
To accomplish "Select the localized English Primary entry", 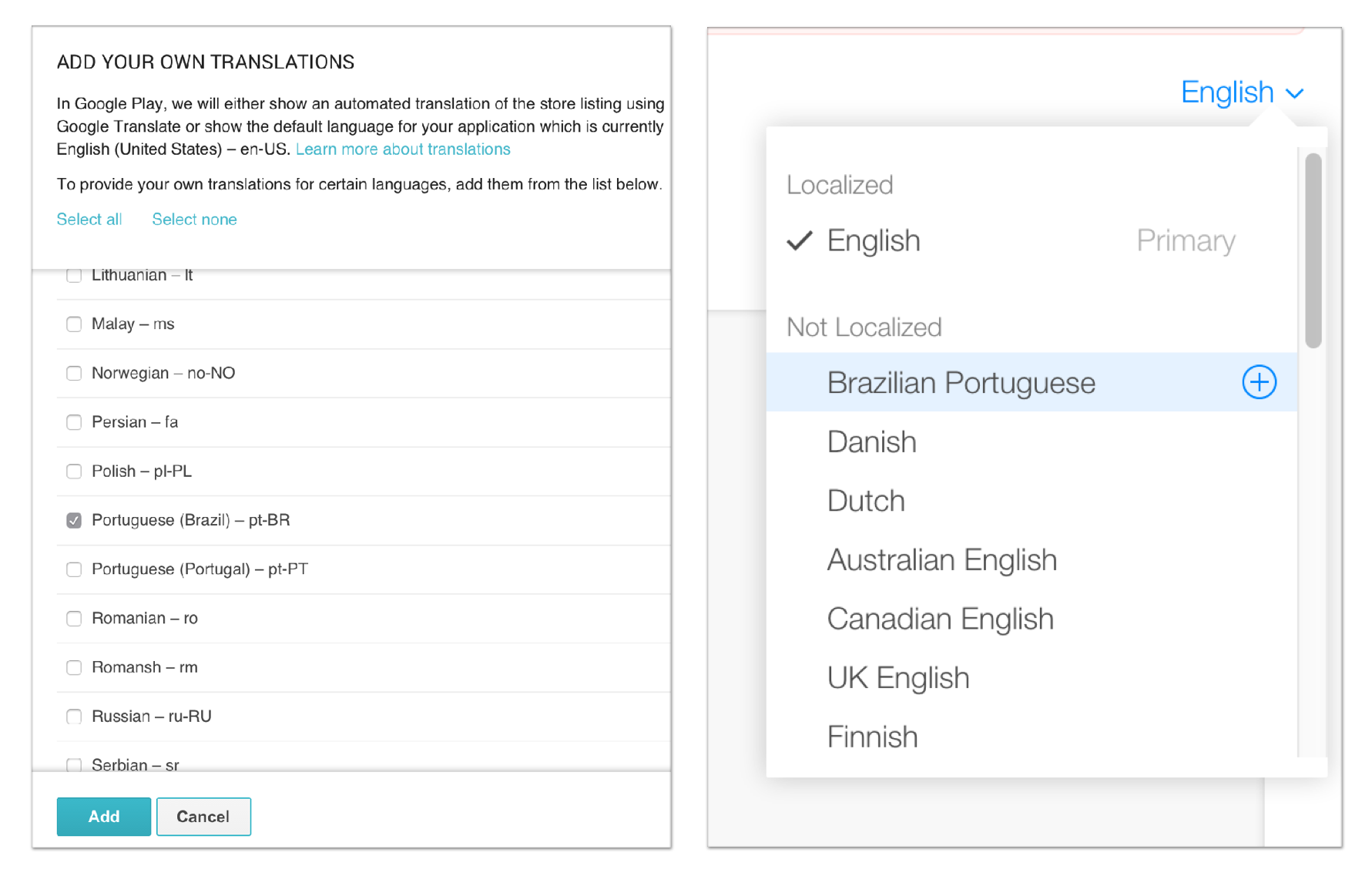I will [x=1032, y=240].
